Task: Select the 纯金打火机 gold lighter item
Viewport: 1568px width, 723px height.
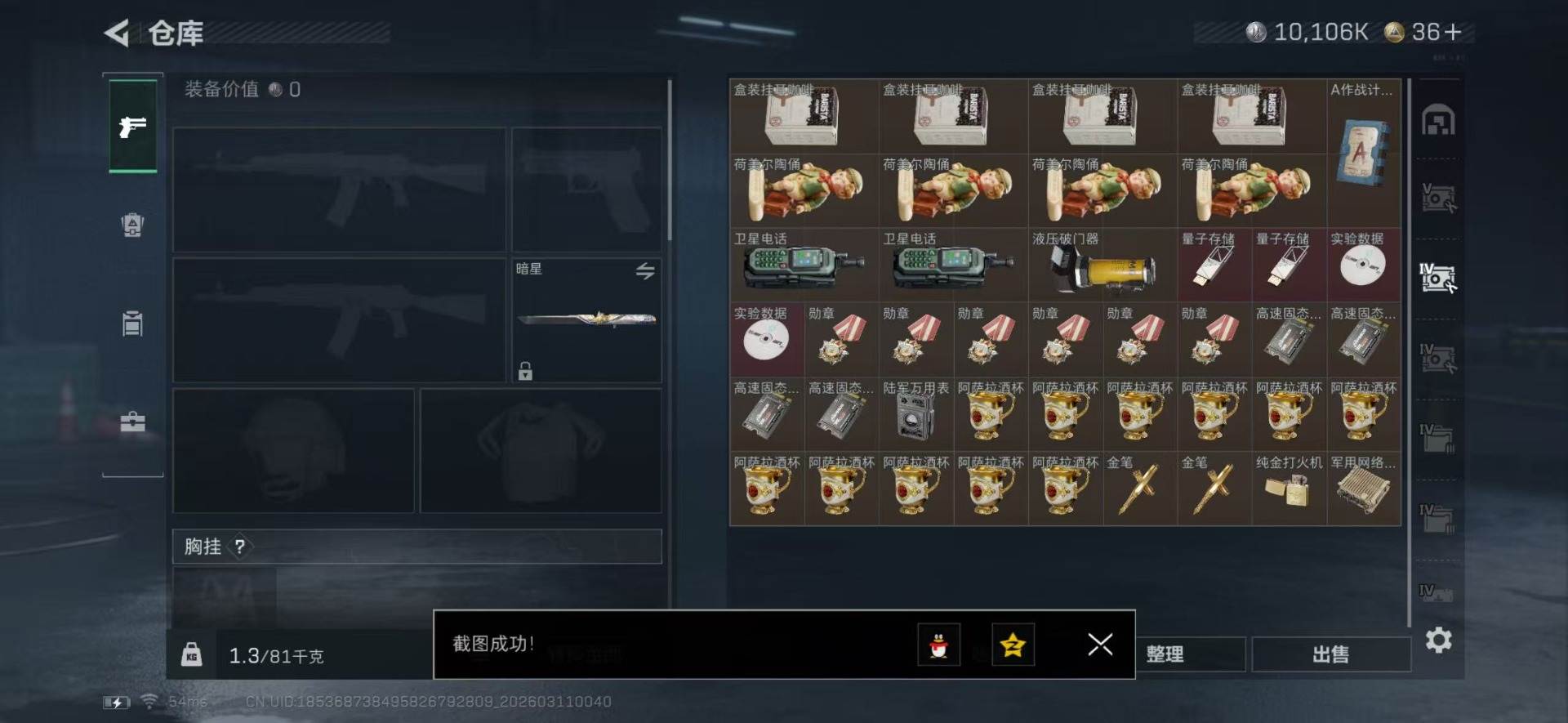Action: (x=1289, y=489)
